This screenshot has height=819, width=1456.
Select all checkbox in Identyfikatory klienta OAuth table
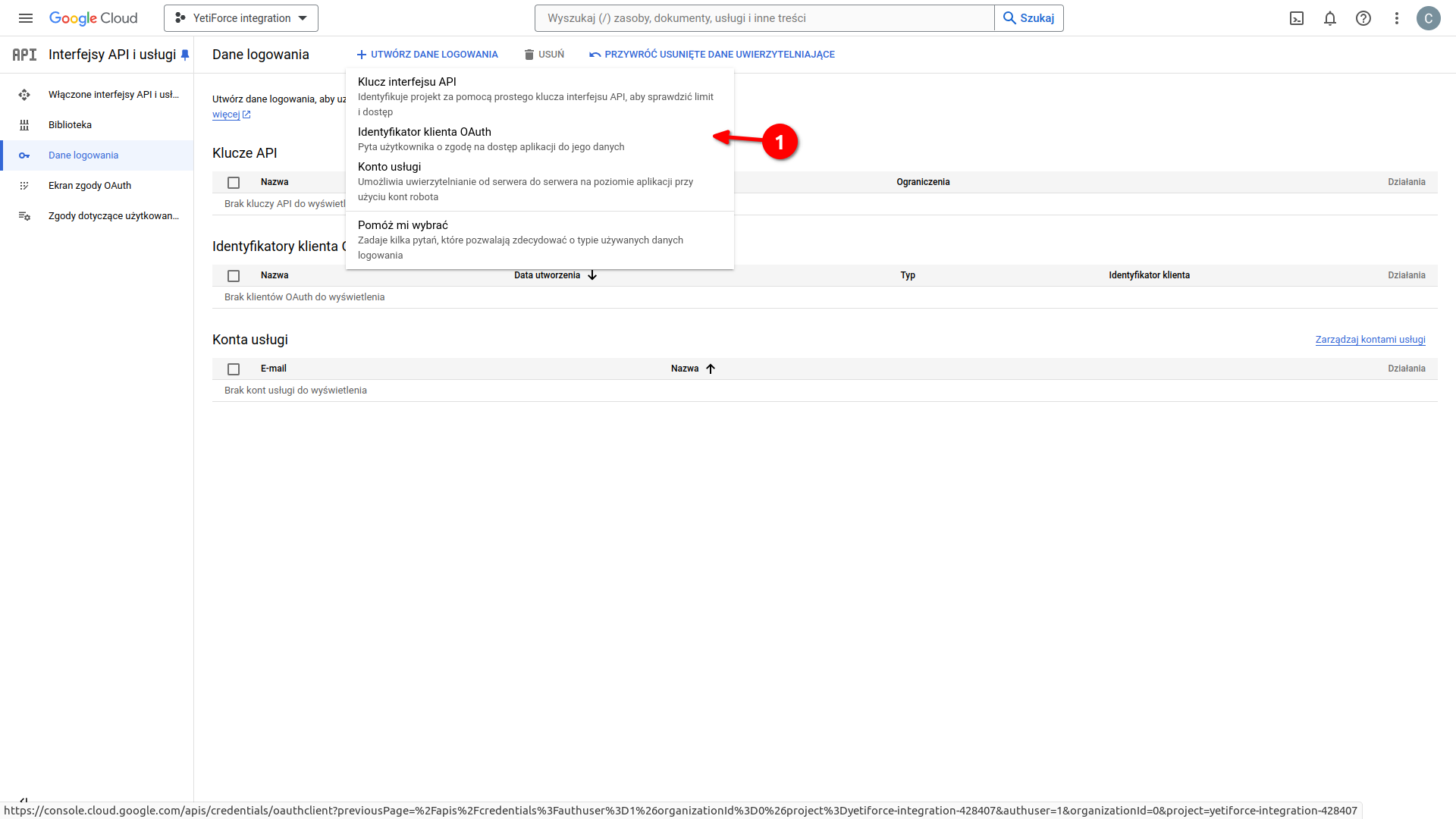coord(234,276)
